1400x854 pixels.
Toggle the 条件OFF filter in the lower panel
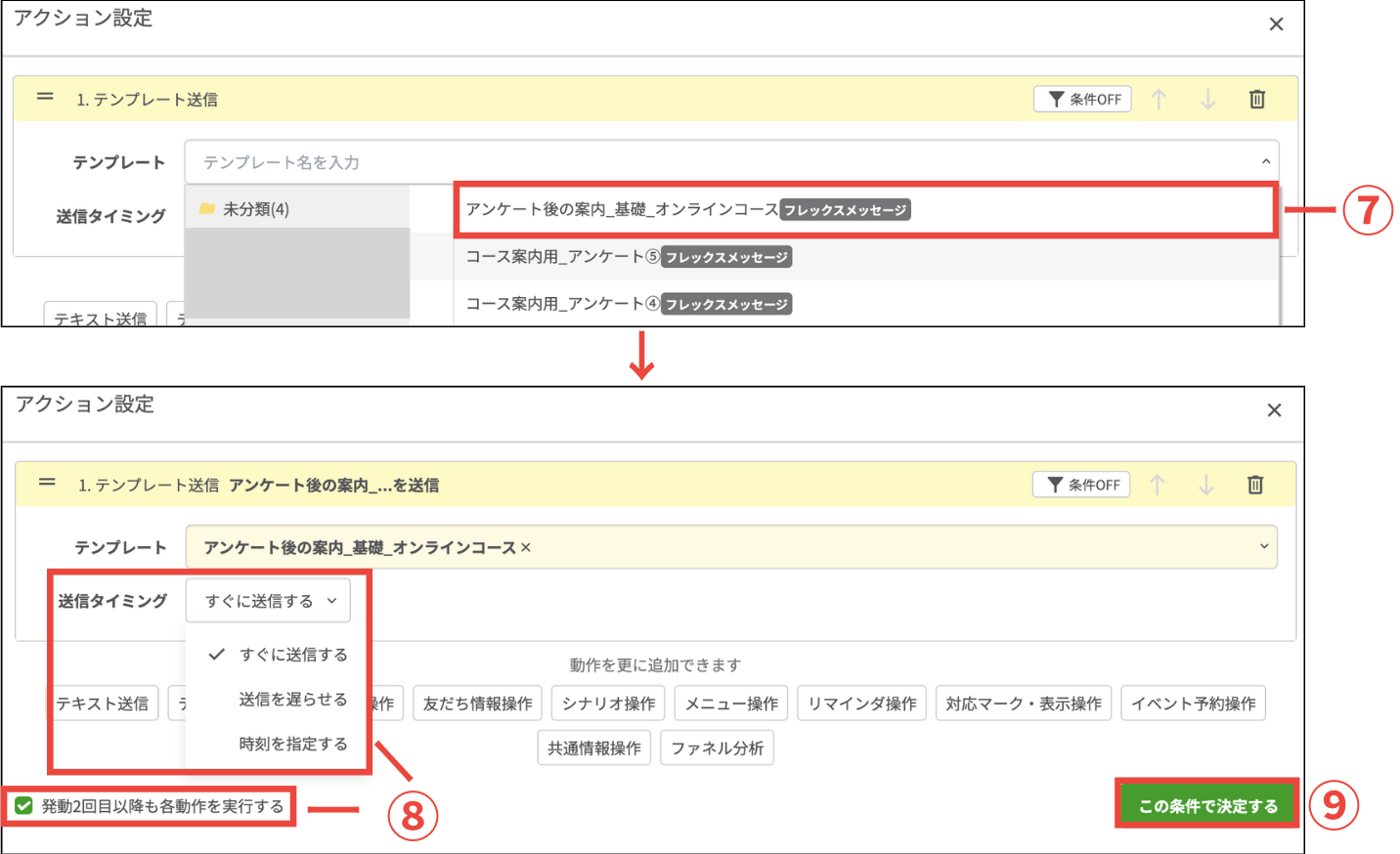coord(1081,485)
